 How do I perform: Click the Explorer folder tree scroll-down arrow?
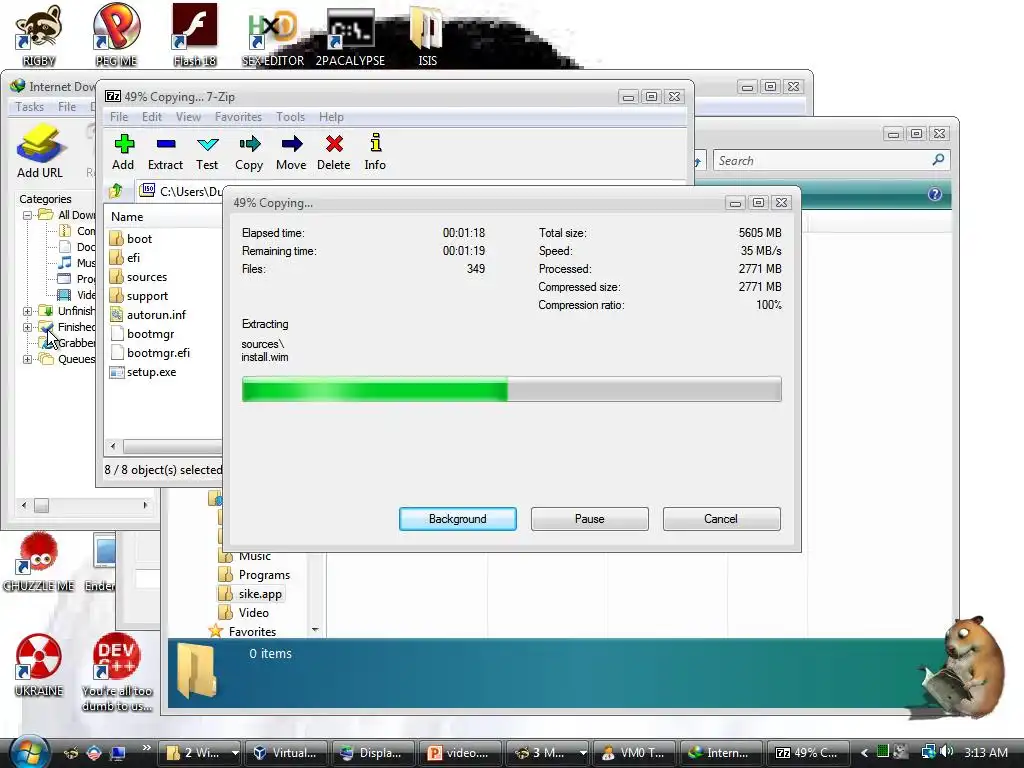pos(315,630)
